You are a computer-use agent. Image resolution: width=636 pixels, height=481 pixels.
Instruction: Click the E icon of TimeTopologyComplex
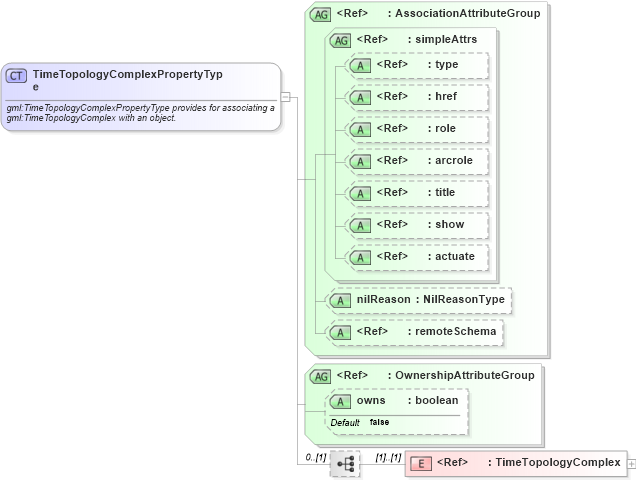click(421, 464)
